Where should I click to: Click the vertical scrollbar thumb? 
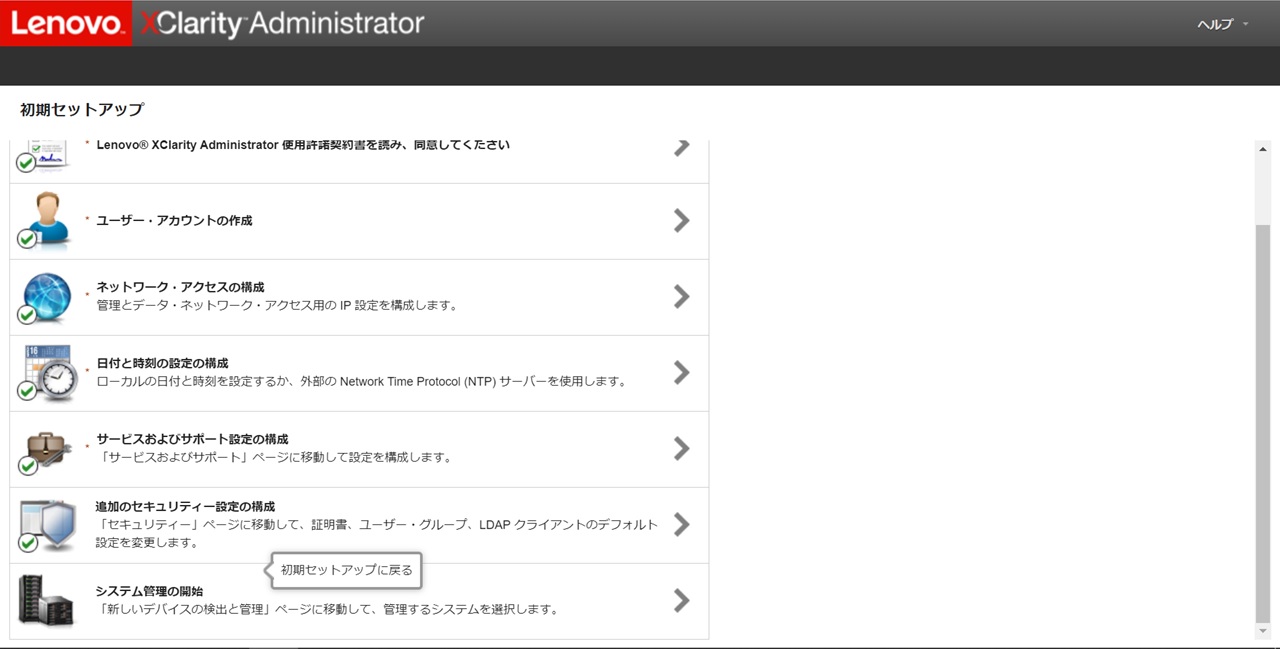[x=1262, y=422]
